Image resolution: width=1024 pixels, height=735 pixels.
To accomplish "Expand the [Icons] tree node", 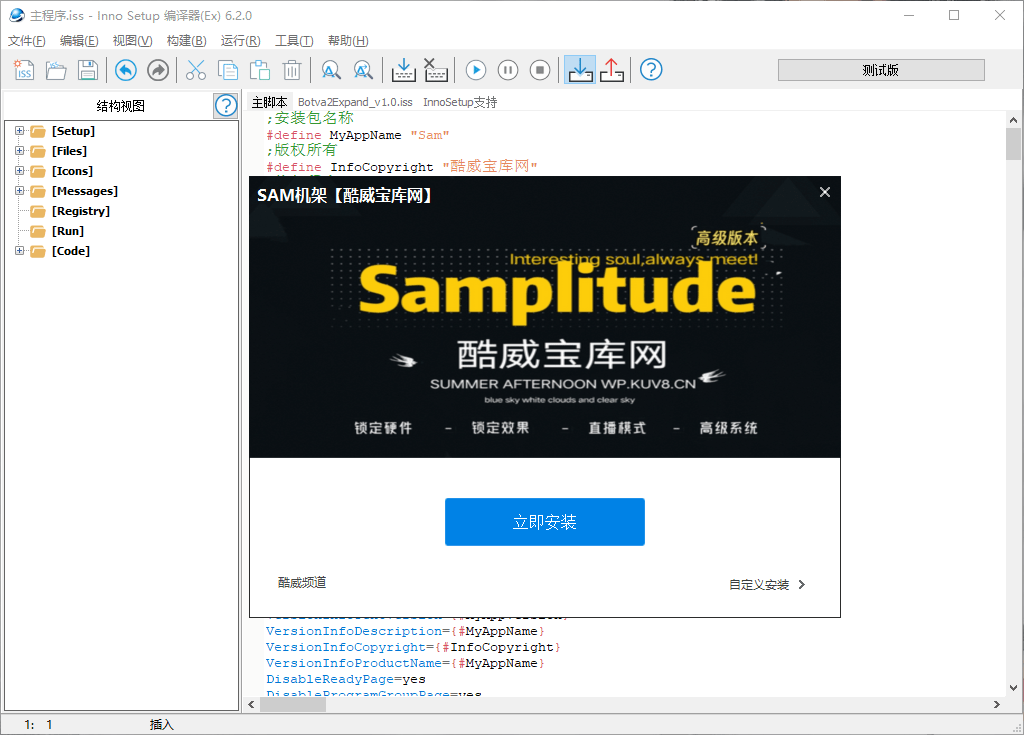I will pos(20,171).
